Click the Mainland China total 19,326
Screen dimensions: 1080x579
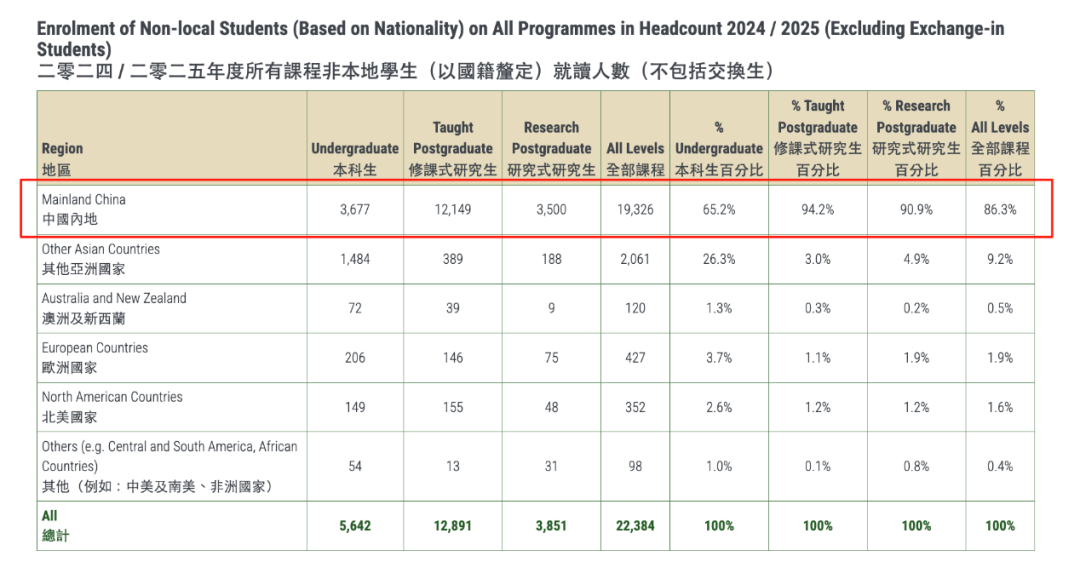635,210
